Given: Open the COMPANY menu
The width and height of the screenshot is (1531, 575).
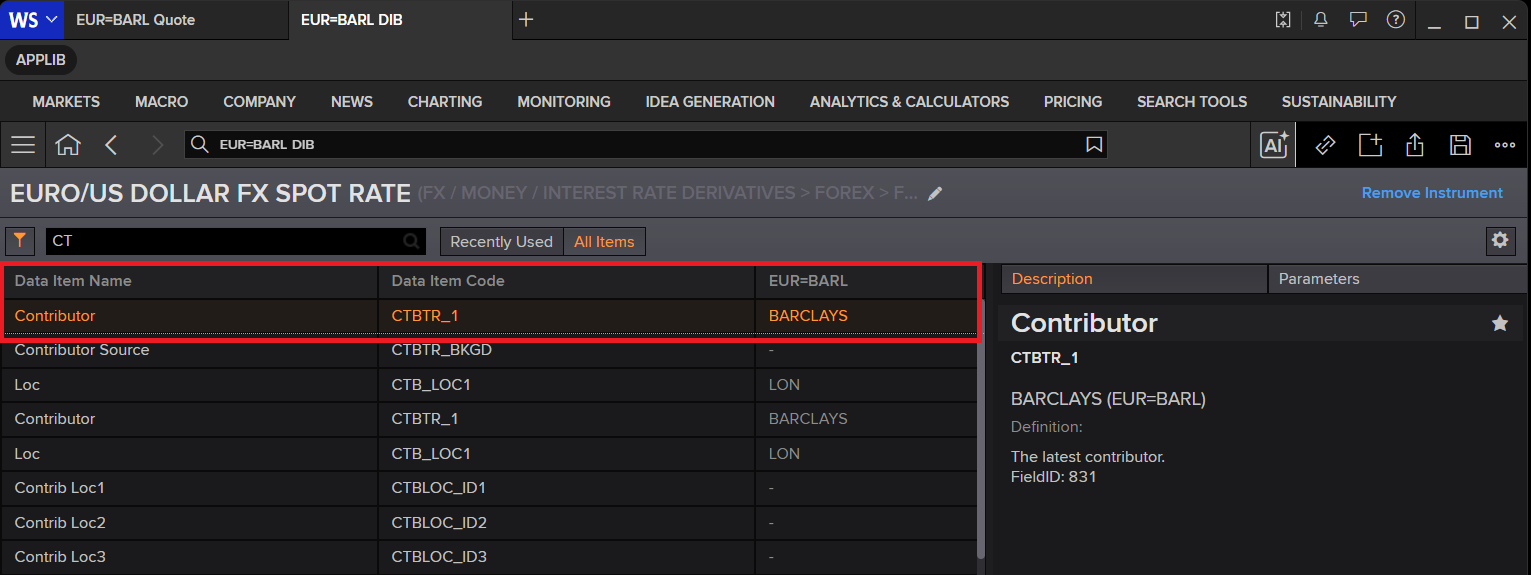Looking at the screenshot, I should [x=259, y=102].
